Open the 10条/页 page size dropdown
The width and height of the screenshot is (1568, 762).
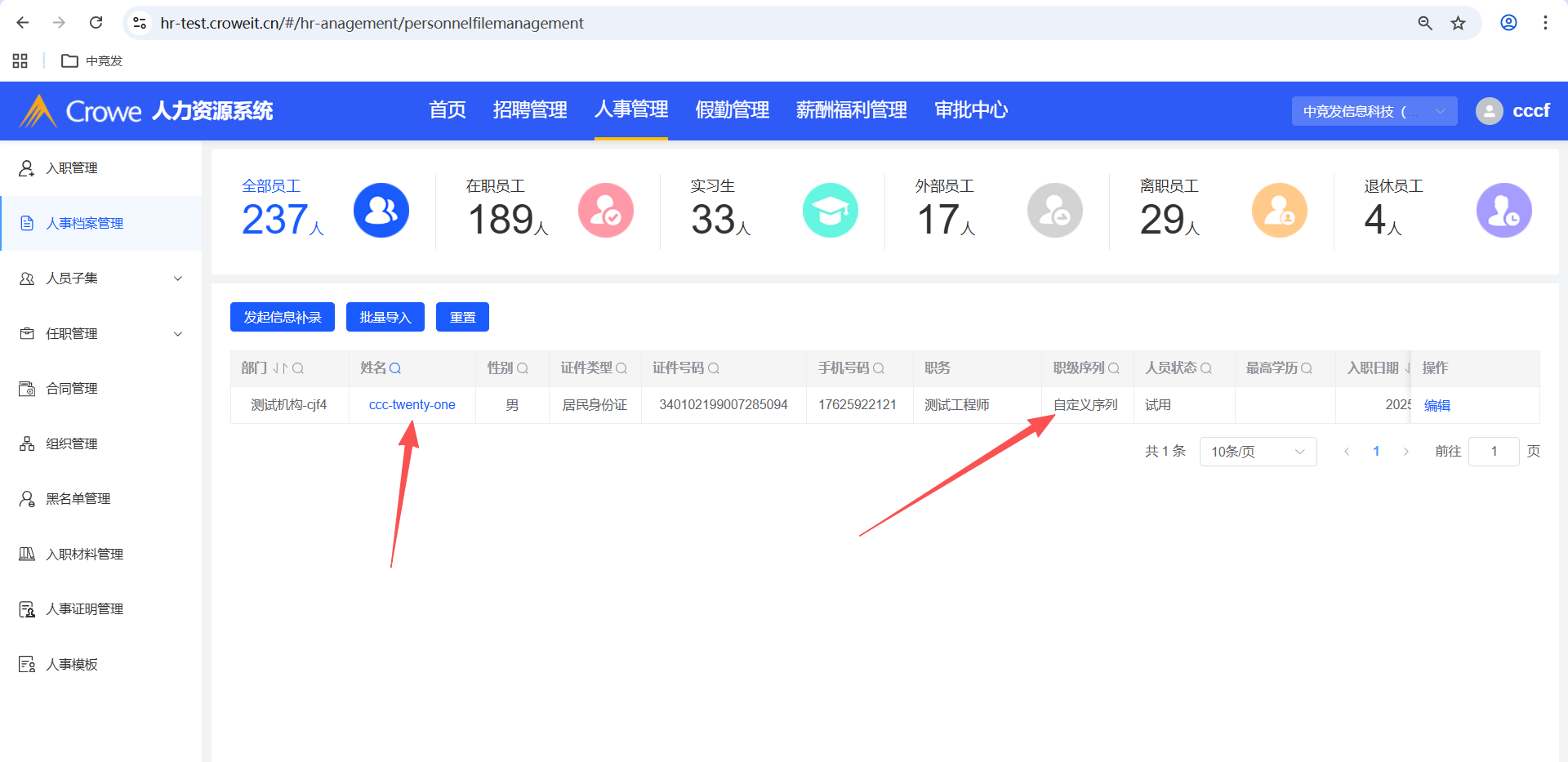[1258, 452]
